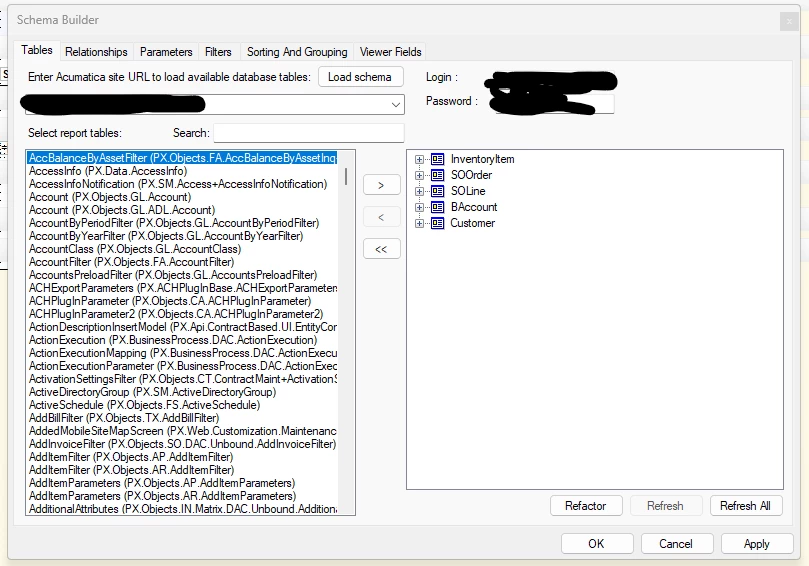Add selected table with > button
This screenshot has height=566, width=809.
click(x=381, y=185)
